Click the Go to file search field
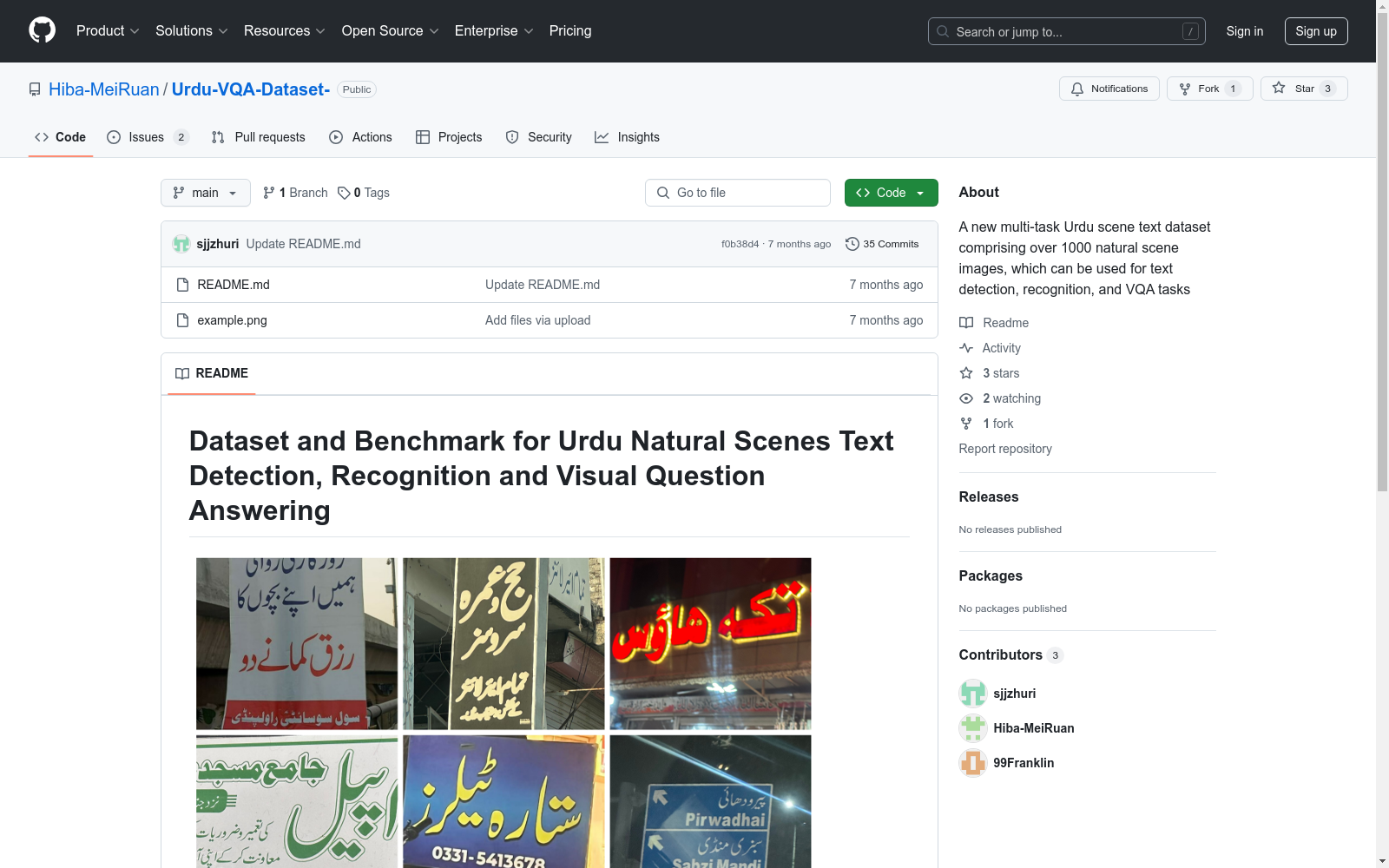 pos(738,193)
